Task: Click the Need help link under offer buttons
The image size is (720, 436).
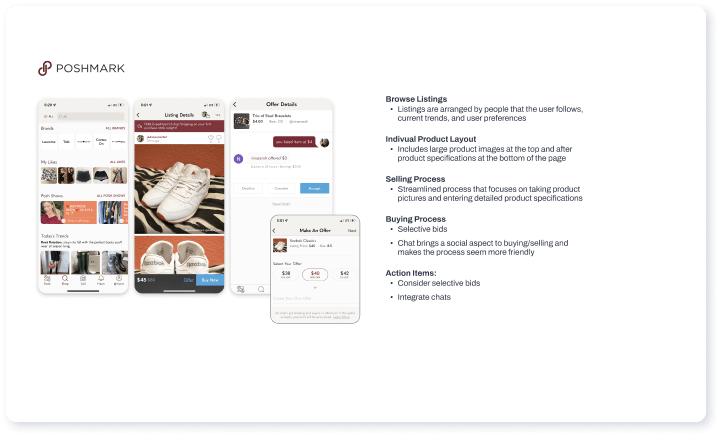Action: coord(281,204)
